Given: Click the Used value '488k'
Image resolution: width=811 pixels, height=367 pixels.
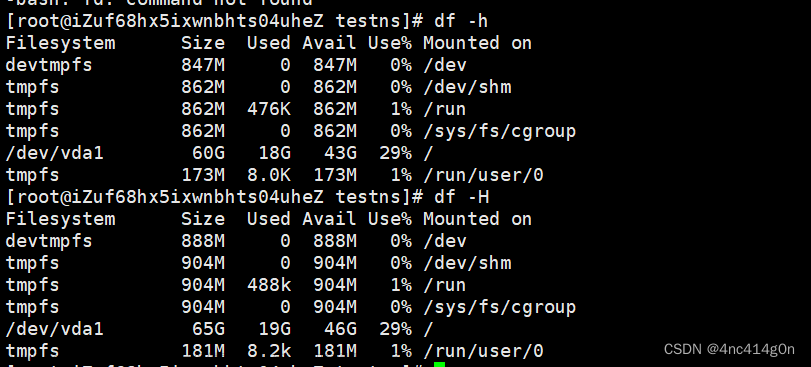Looking at the screenshot, I should tap(268, 285).
